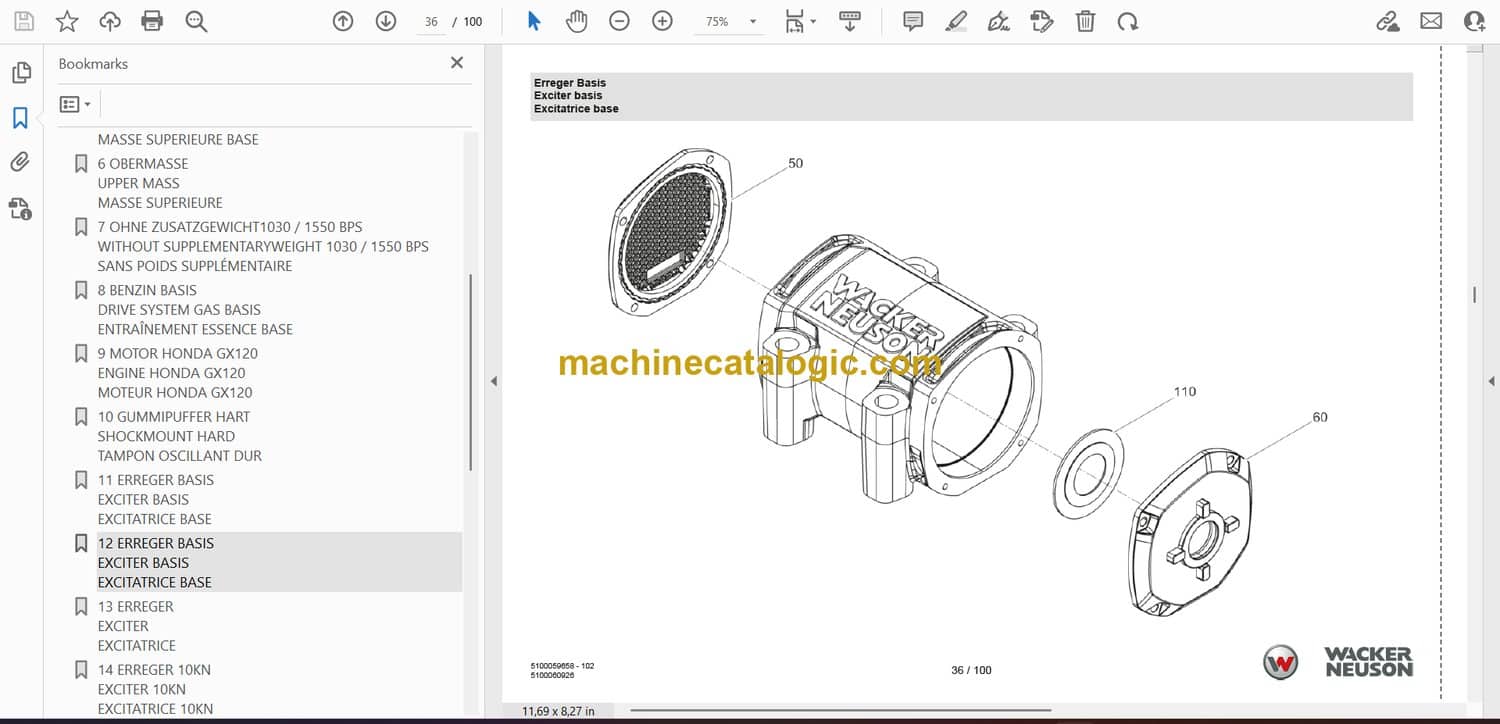Click the current page number field

pos(431,21)
